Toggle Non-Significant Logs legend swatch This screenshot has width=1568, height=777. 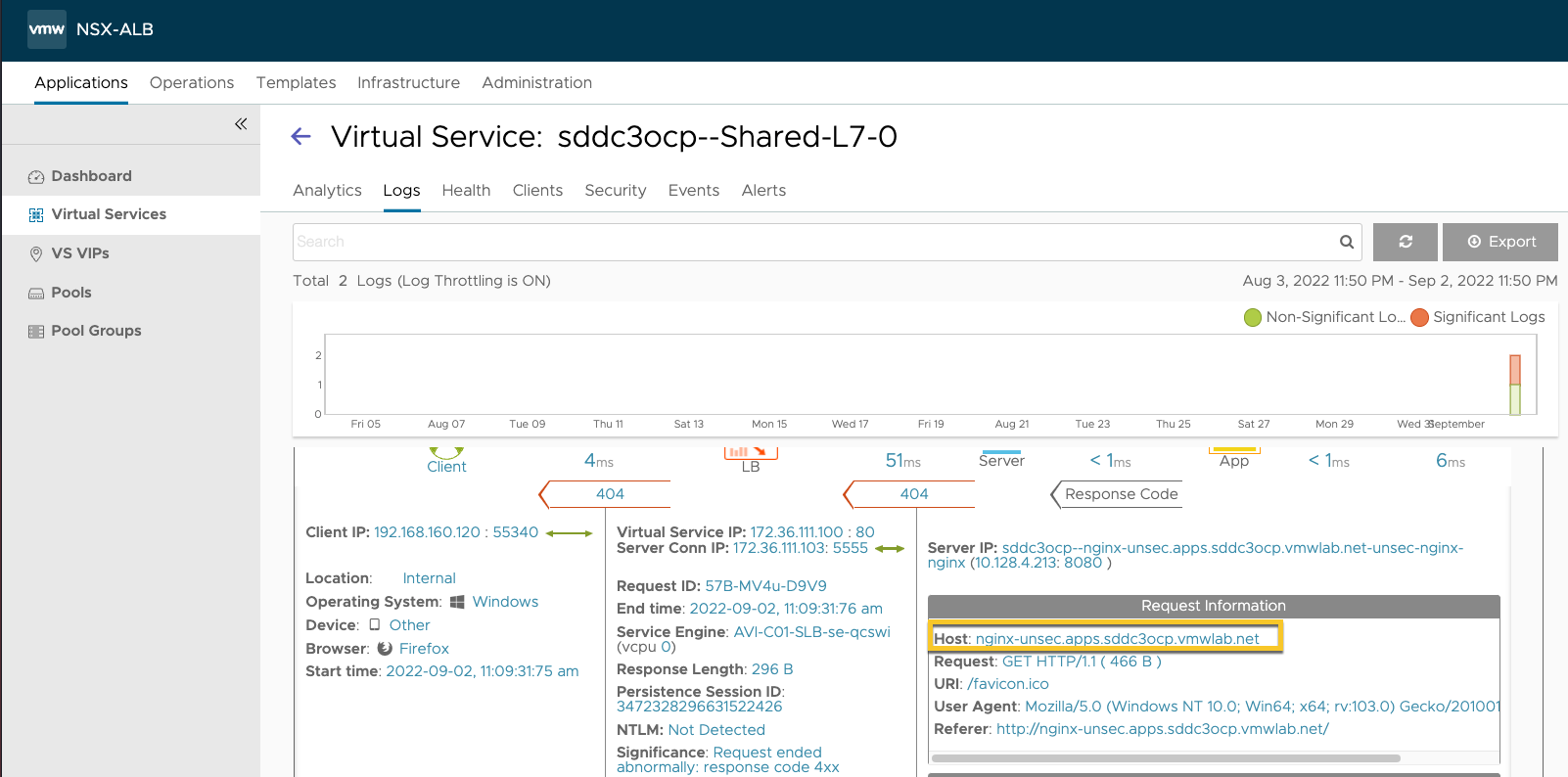tap(1252, 317)
